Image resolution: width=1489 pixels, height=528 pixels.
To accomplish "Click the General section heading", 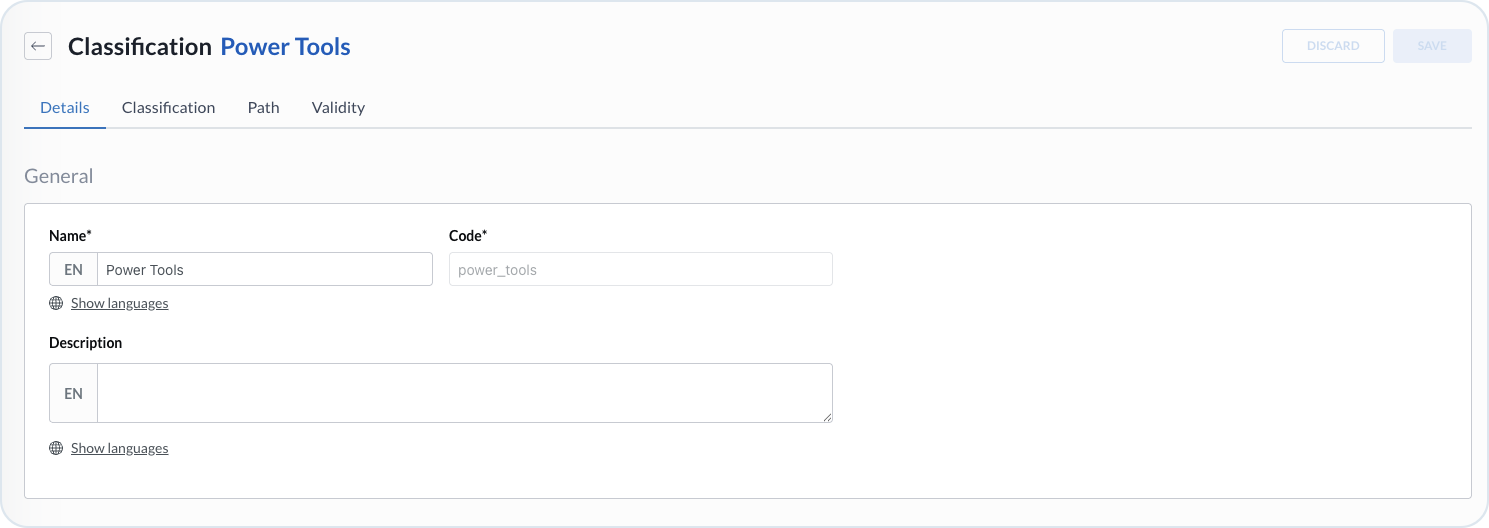I will tap(58, 176).
